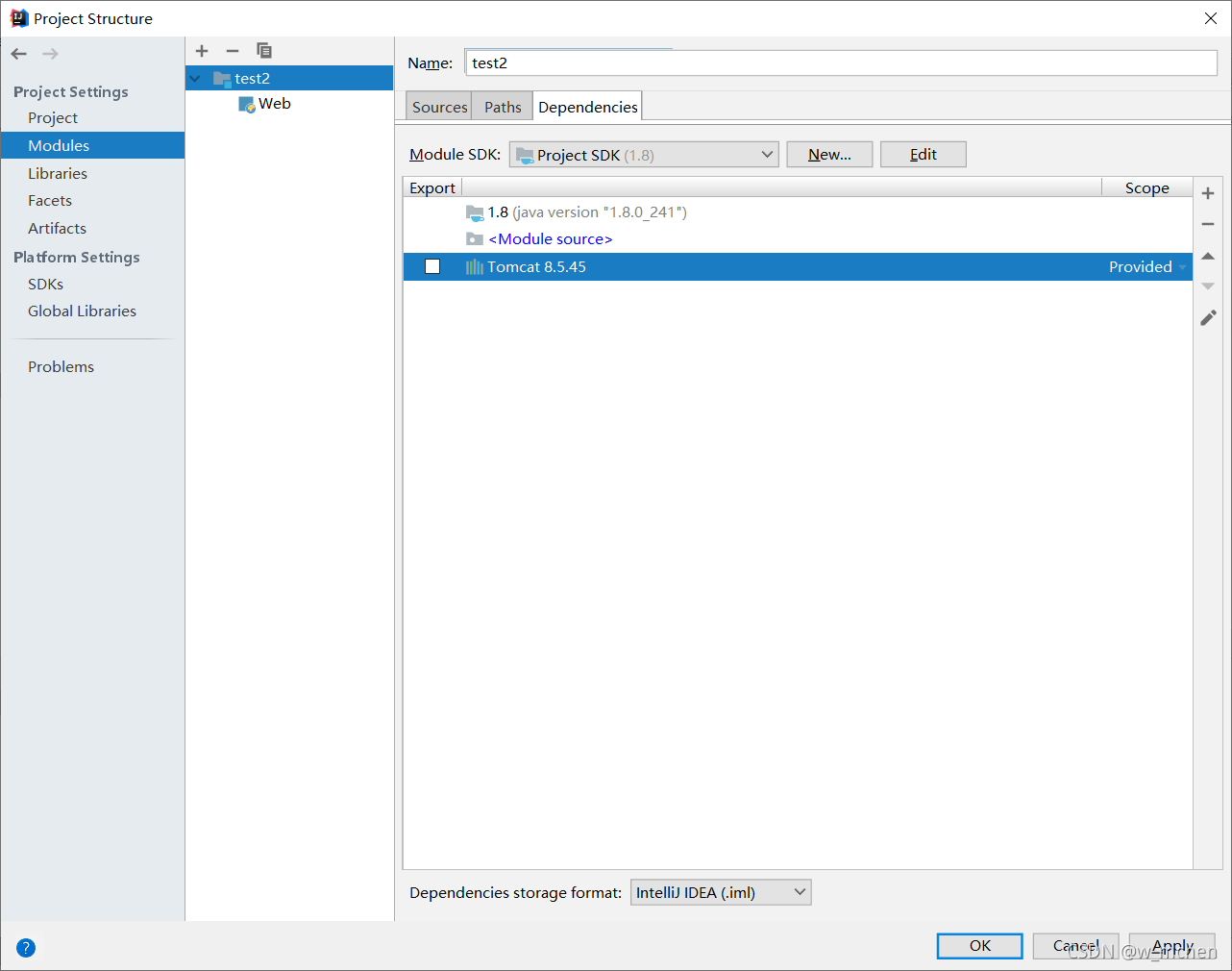Move the dependency down with the arrow
Screen dimensions: 1232x971
pos(1208,286)
